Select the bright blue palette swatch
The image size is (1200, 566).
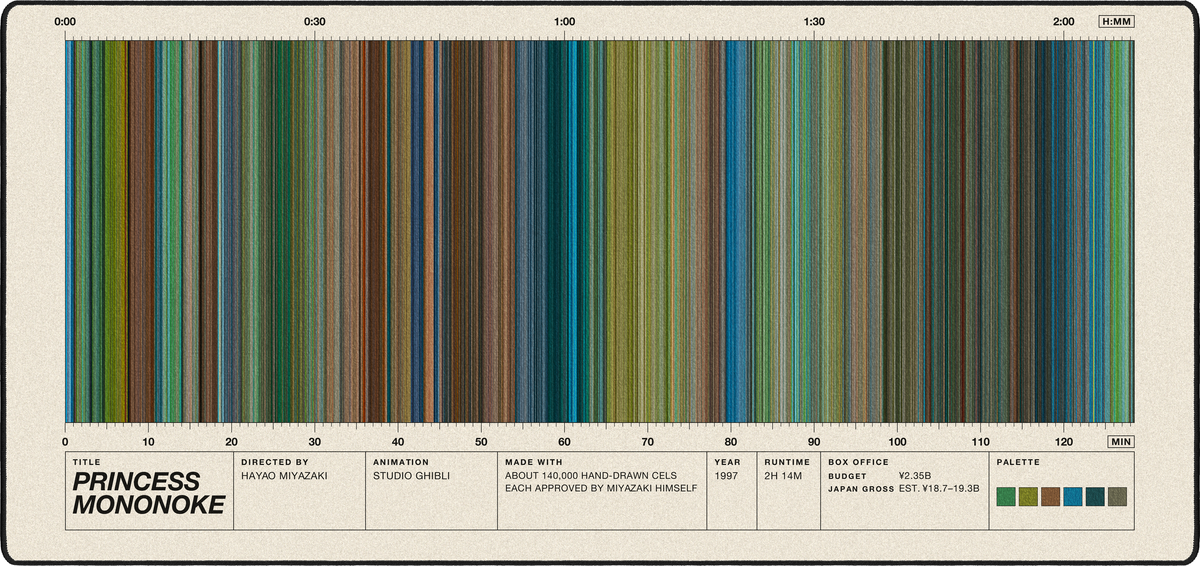pos(1073,497)
